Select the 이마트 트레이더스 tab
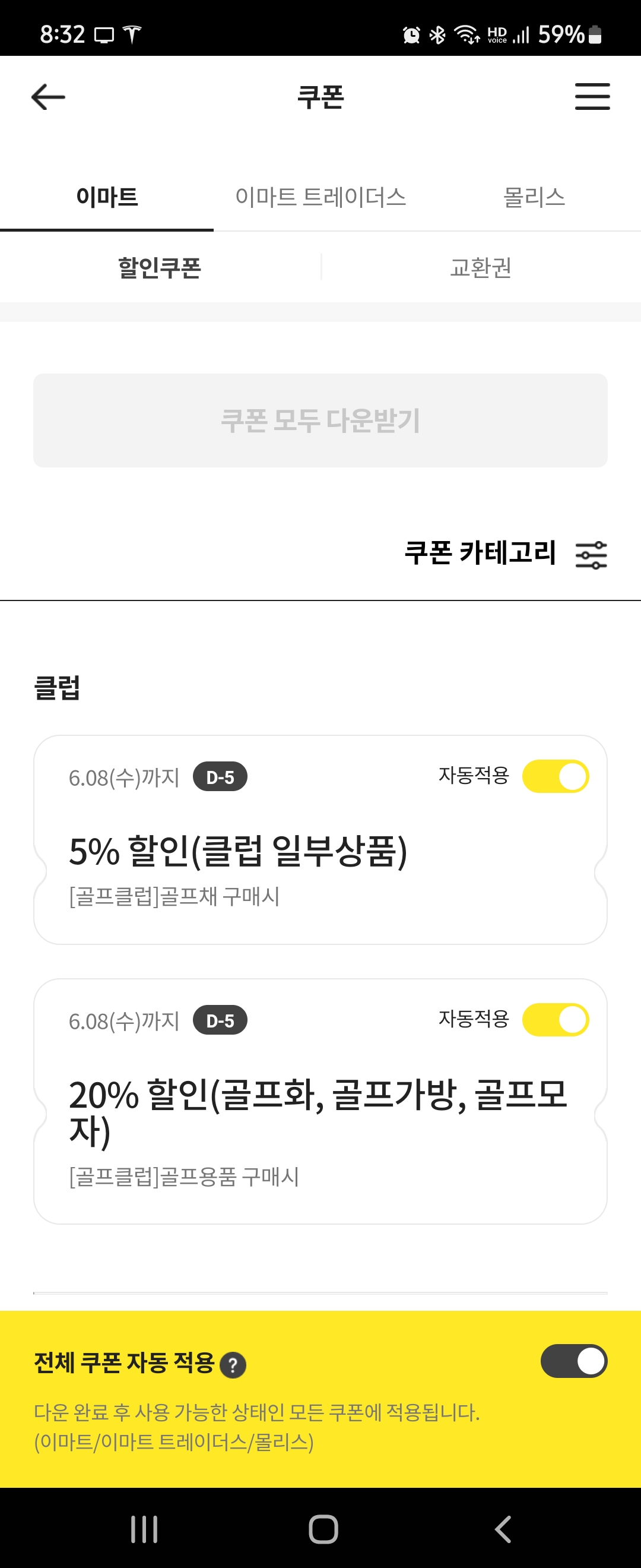 coord(320,197)
